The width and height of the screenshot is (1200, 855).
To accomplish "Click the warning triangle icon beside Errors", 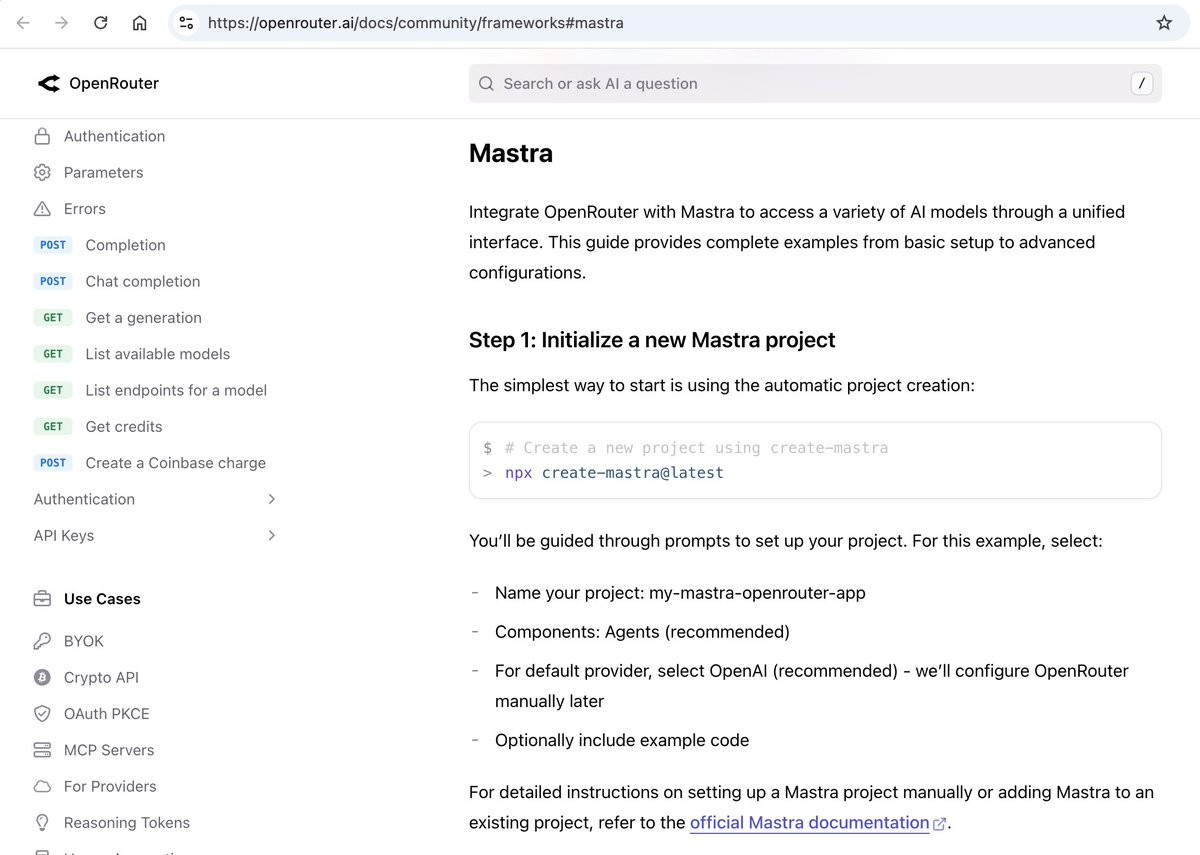I will (42, 209).
